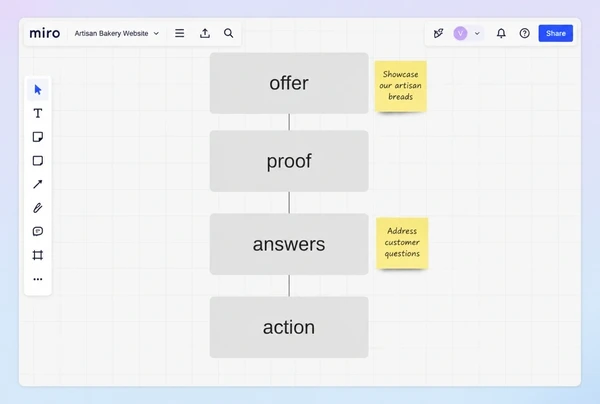This screenshot has width=600, height=404.
Task: Click the export board upload icon
Action: click(x=205, y=33)
